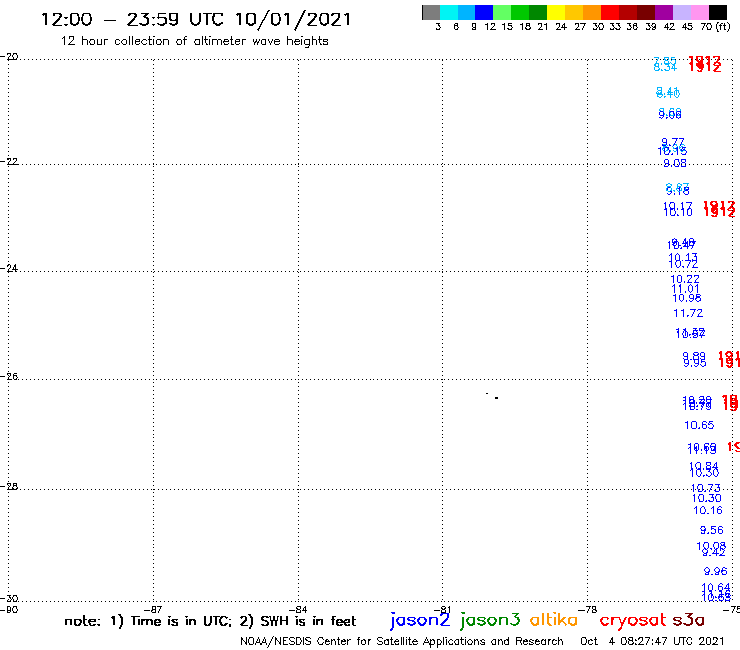This screenshot has height=650, width=740.
Task: Click the time range title '12:00 – 23:59 UTC 10/01/2021'
Action: coord(196,19)
